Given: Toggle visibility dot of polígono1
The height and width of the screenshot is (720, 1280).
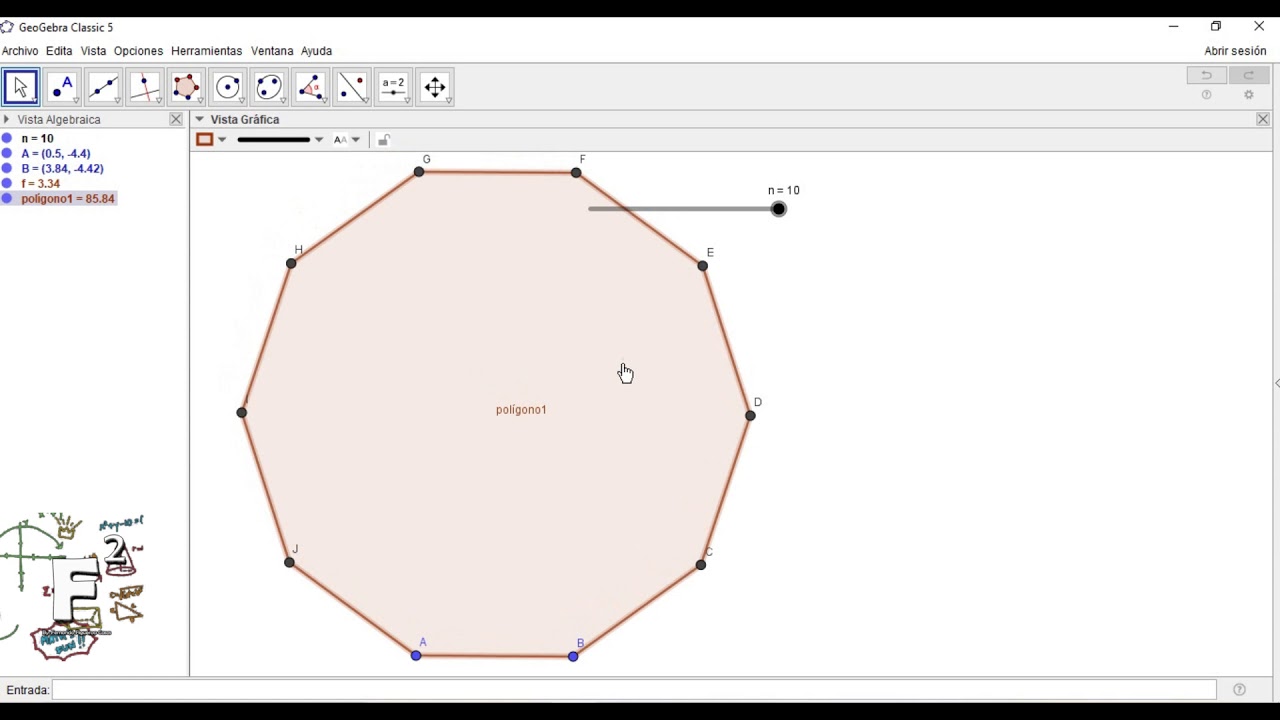Looking at the screenshot, I should tap(7, 199).
